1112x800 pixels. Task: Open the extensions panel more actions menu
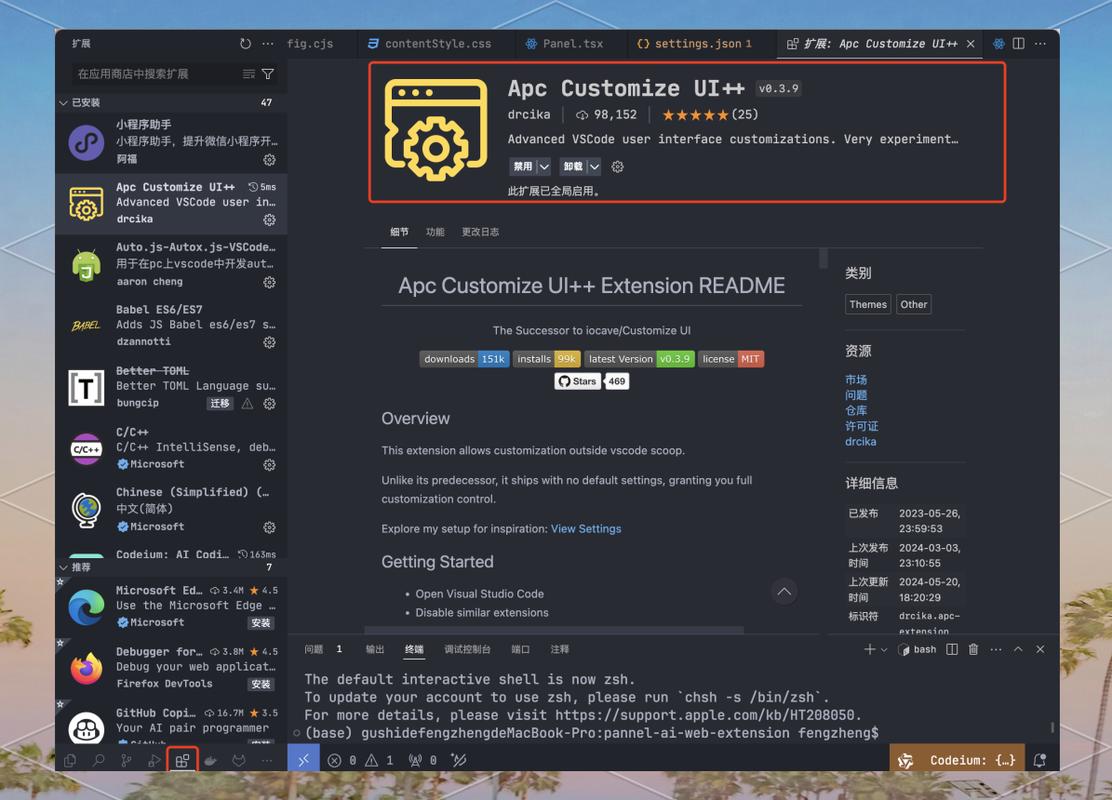click(267, 43)
